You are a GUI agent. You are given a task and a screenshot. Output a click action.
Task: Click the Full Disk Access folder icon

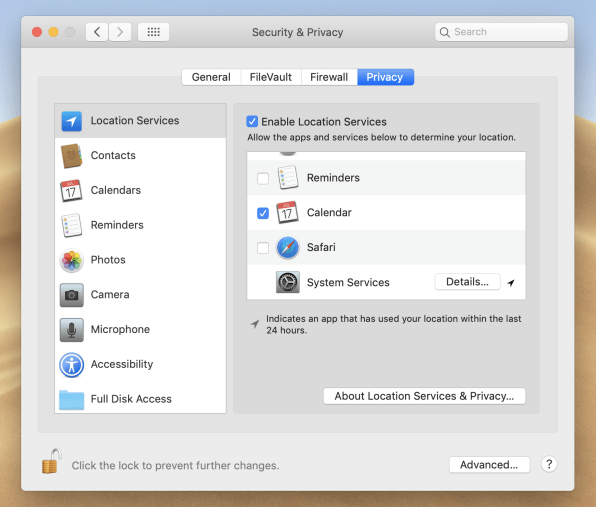point(71,399)
